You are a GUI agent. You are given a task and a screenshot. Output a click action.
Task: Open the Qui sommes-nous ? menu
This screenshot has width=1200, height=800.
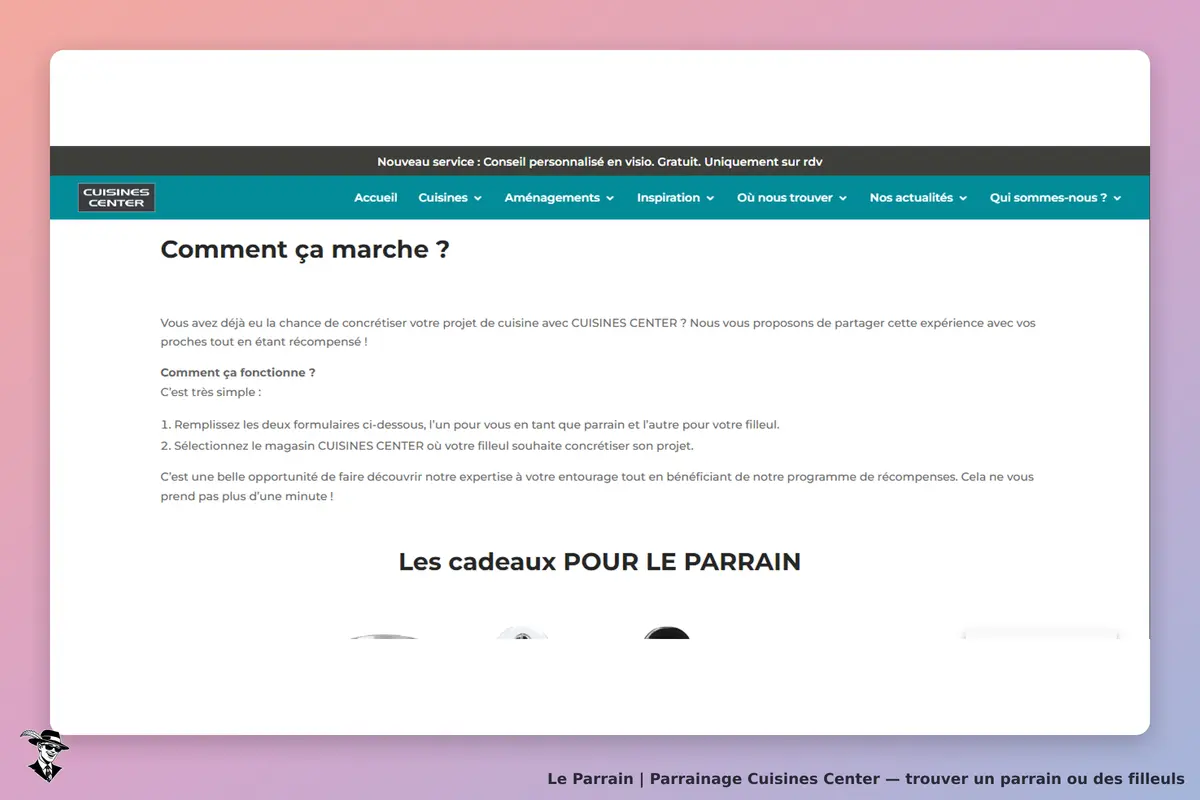click(x=1048, y=198)
